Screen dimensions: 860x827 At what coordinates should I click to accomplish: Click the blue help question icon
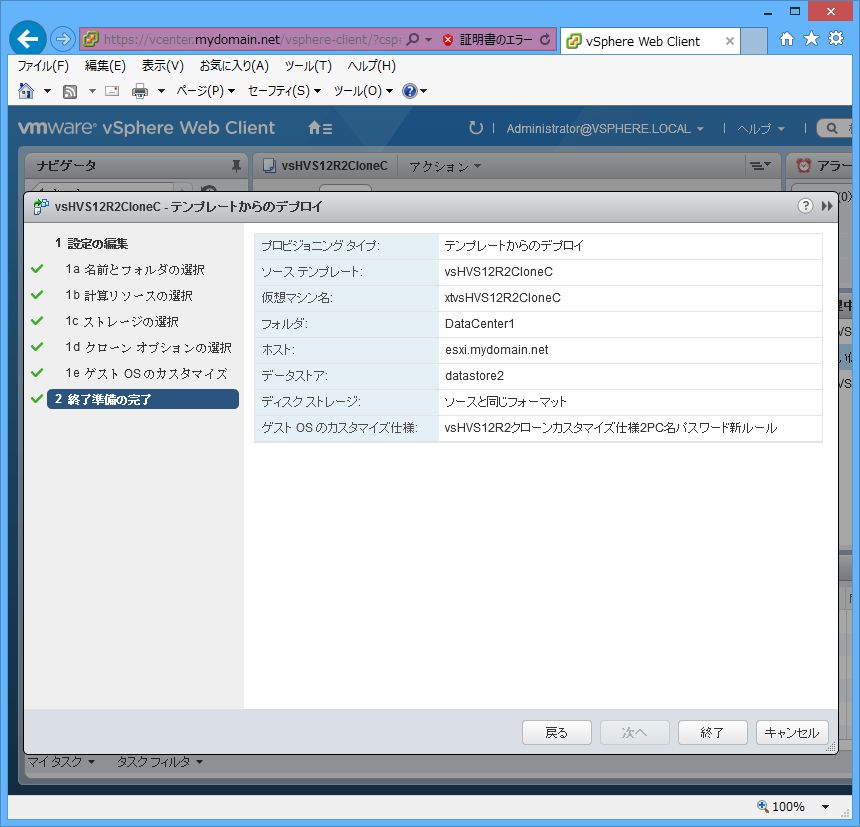click(410, 90)
